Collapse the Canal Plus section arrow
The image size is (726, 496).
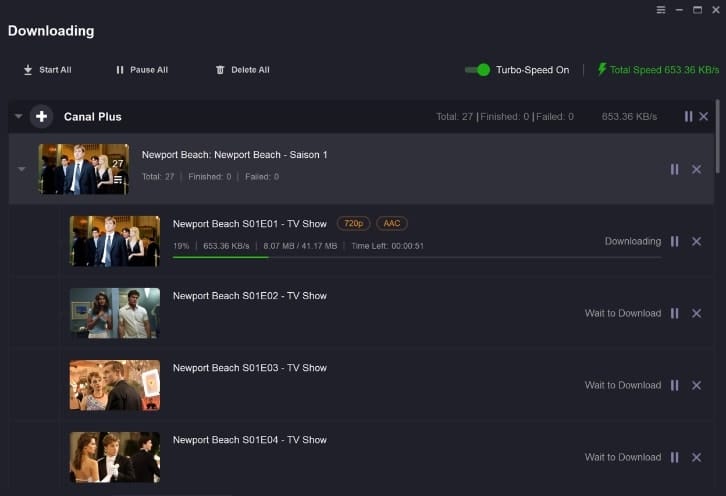pos(19,116)
